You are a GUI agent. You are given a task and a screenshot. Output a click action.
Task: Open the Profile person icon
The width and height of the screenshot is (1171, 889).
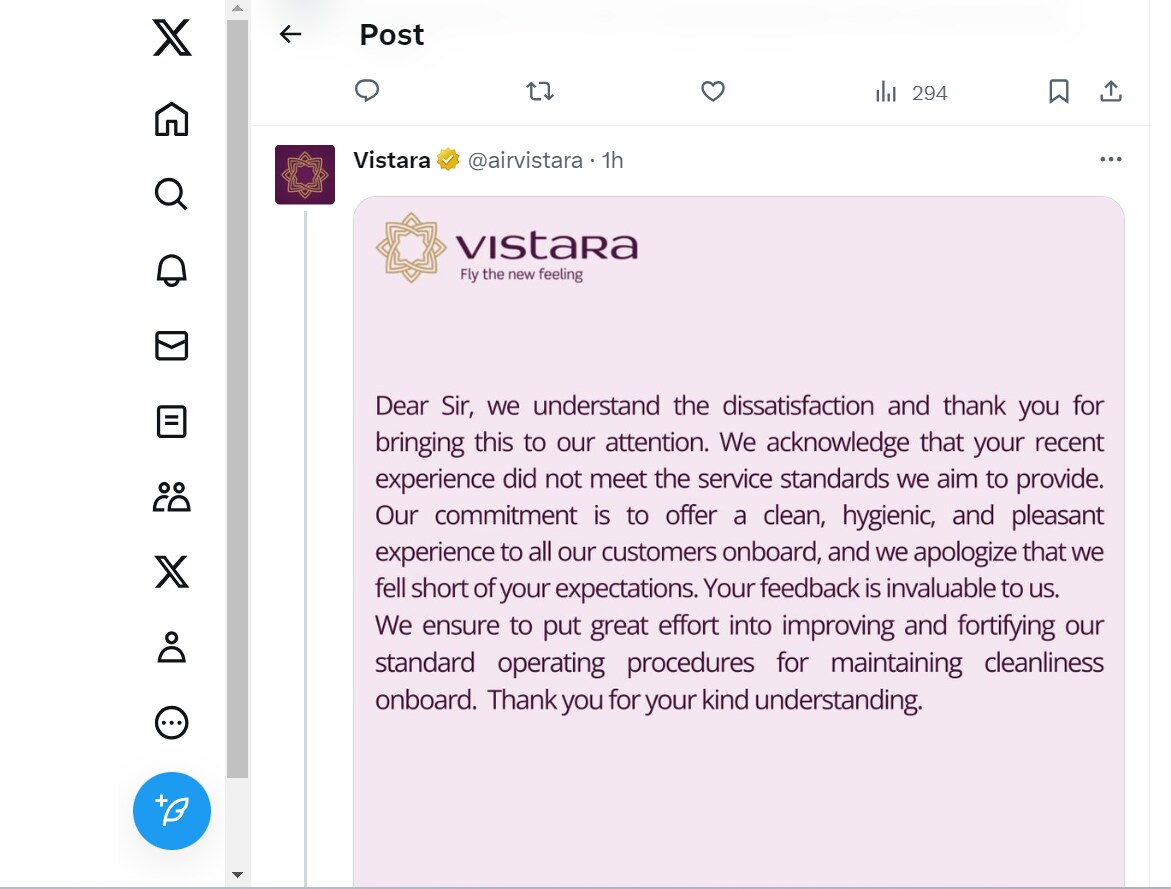[x=172, y=647]
